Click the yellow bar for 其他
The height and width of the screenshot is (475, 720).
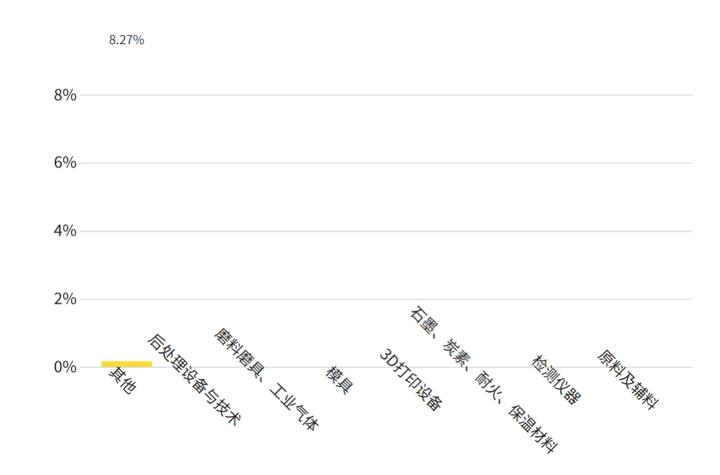point(126,364)
